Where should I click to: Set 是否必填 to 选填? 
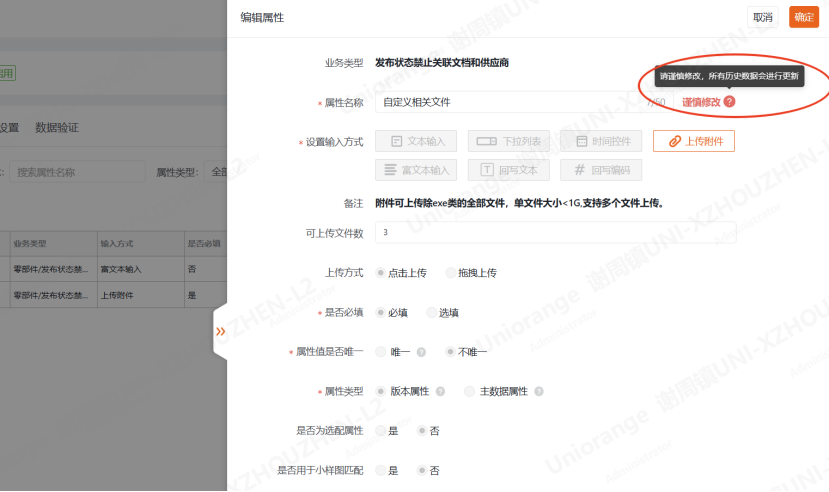pyautogui.click(x=432, y=312)
